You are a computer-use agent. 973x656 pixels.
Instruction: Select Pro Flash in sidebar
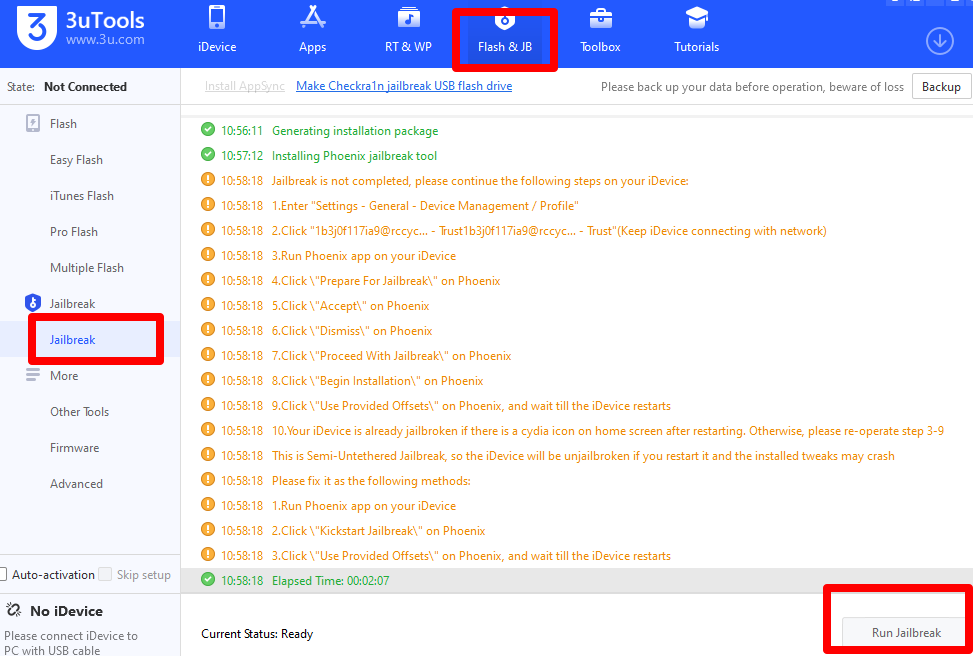click(x=74, y=231)
